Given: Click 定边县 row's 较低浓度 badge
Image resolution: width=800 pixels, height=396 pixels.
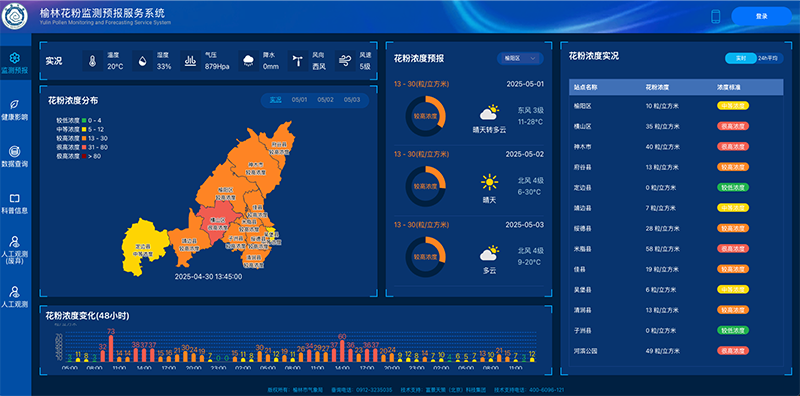Looking at the screenshot, I should coord(733,187).
